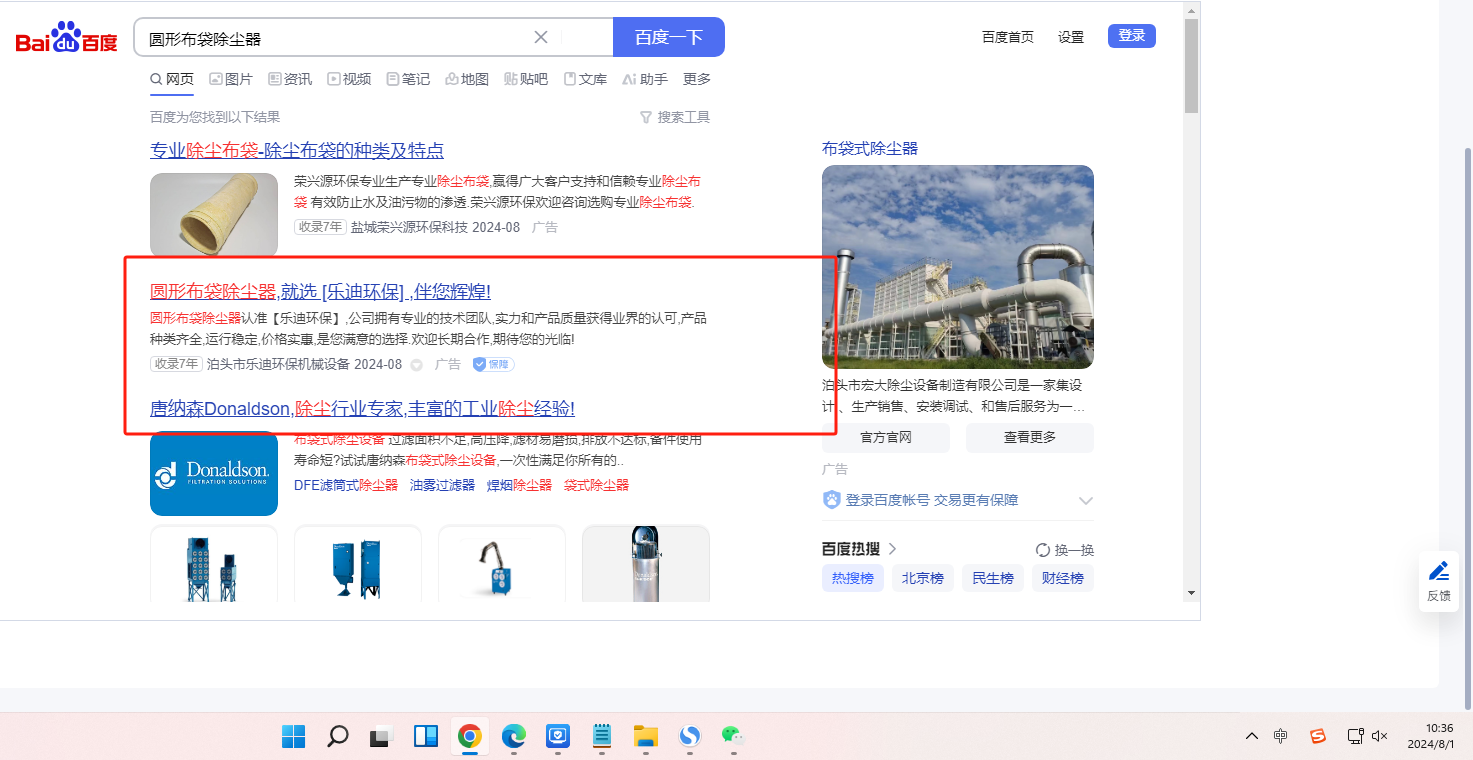1473x760 pixels.
Task: Open the Ai 助手 tab
Action: (645, 79)
